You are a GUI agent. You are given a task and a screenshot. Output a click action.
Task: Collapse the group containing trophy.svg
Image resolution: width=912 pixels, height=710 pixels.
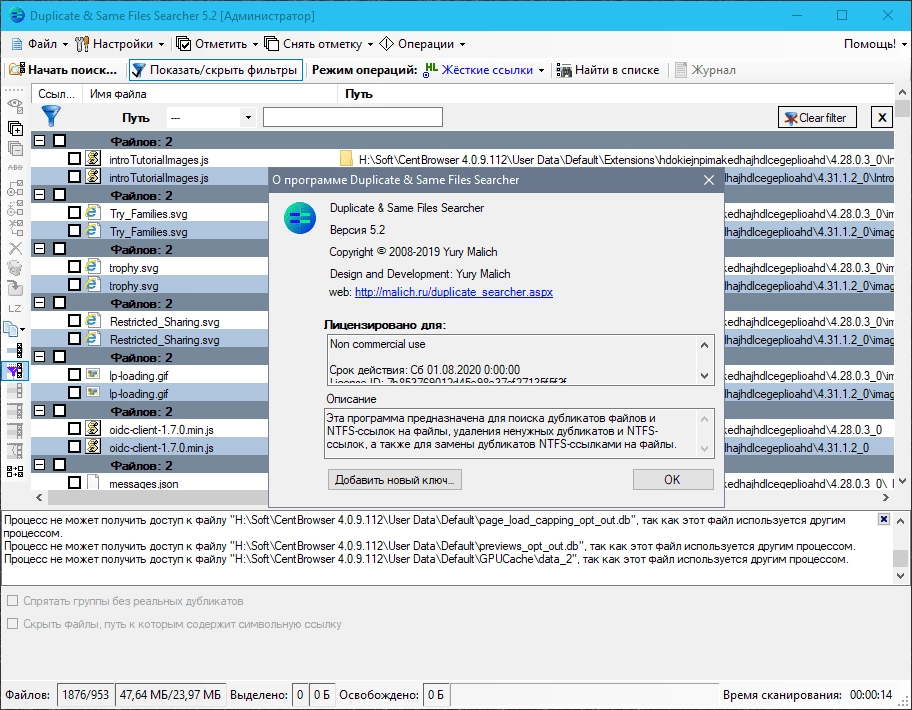click(40, 248)
